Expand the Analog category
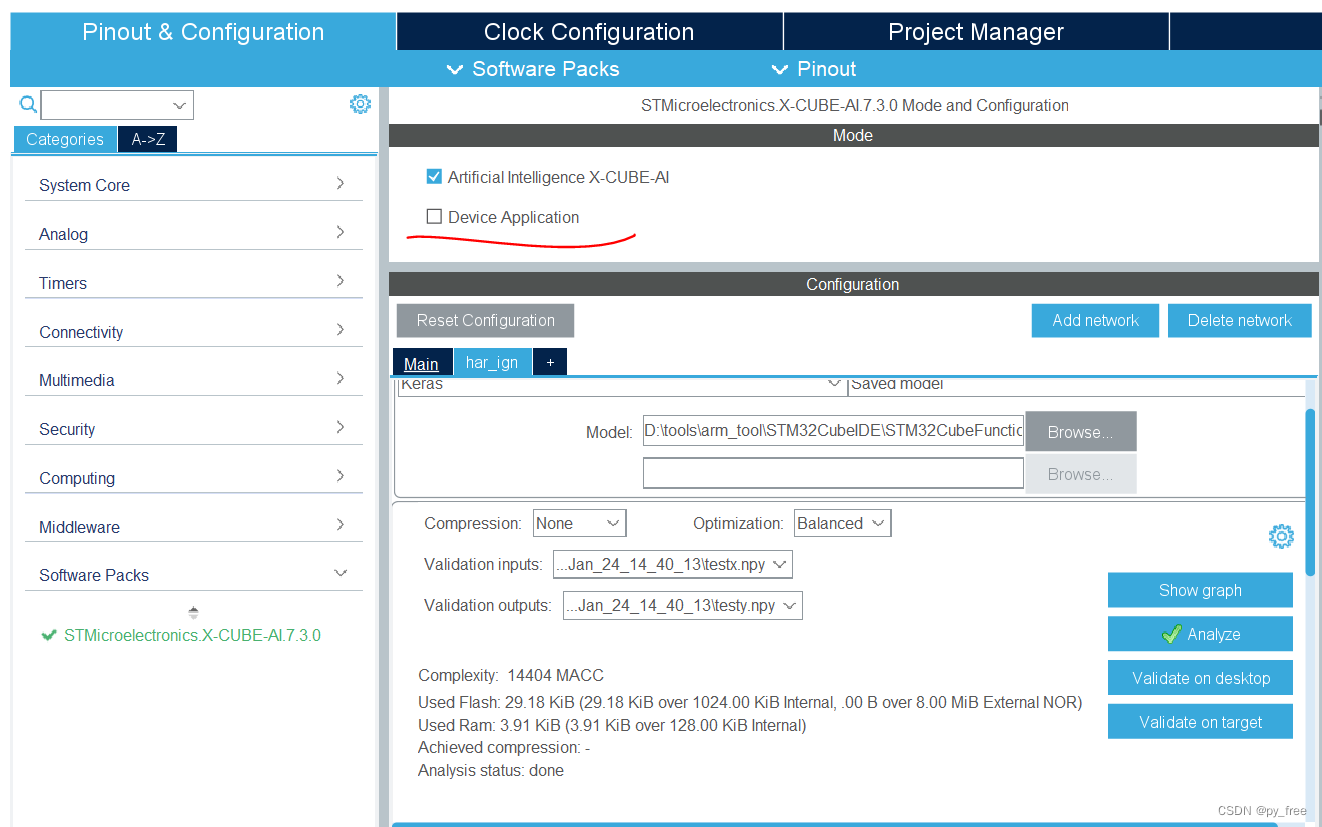 (193, 234)
